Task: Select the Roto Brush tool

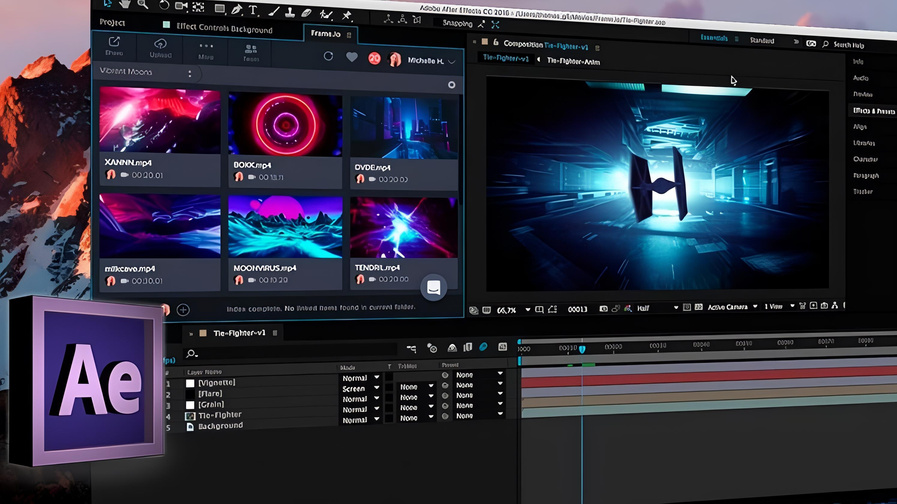Action: tap(326, 14)
